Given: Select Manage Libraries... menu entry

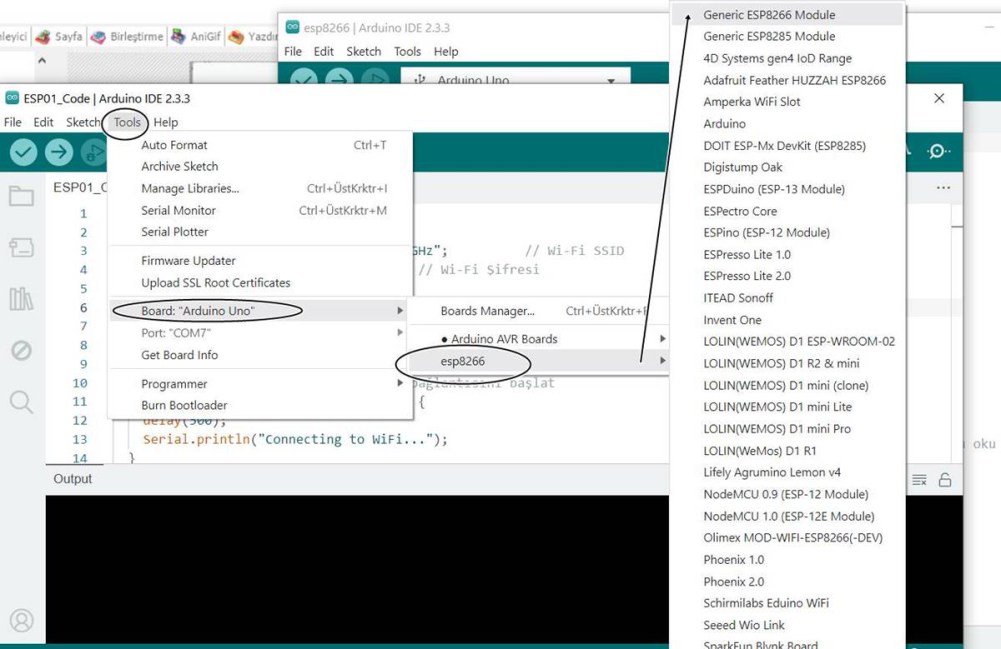Looking at the screenshot, I should point(260,188).
